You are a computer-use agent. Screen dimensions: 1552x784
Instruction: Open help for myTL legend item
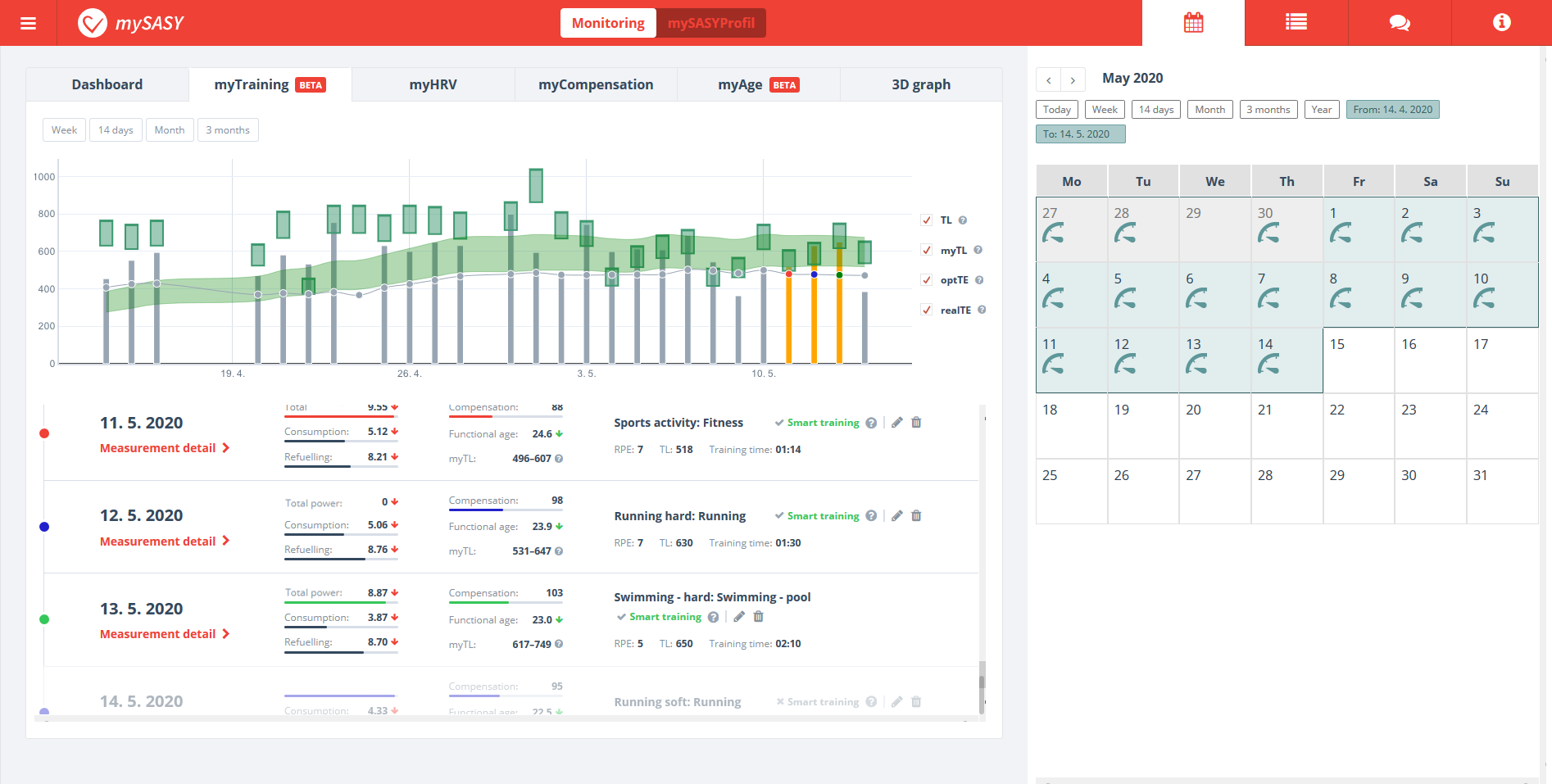point(978,251)
